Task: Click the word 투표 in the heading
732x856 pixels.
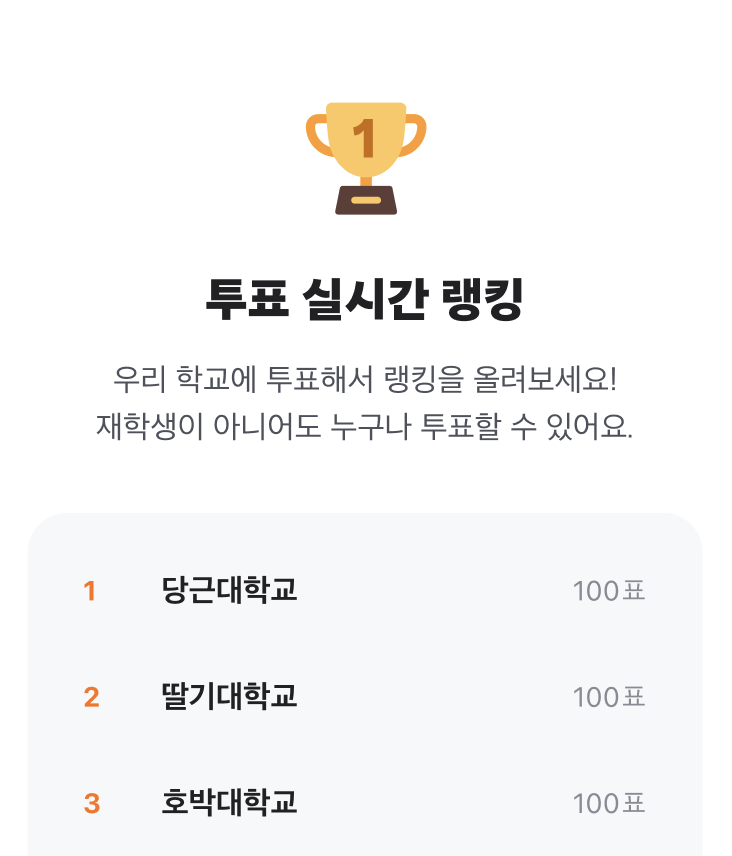Action: click(247, 299)
